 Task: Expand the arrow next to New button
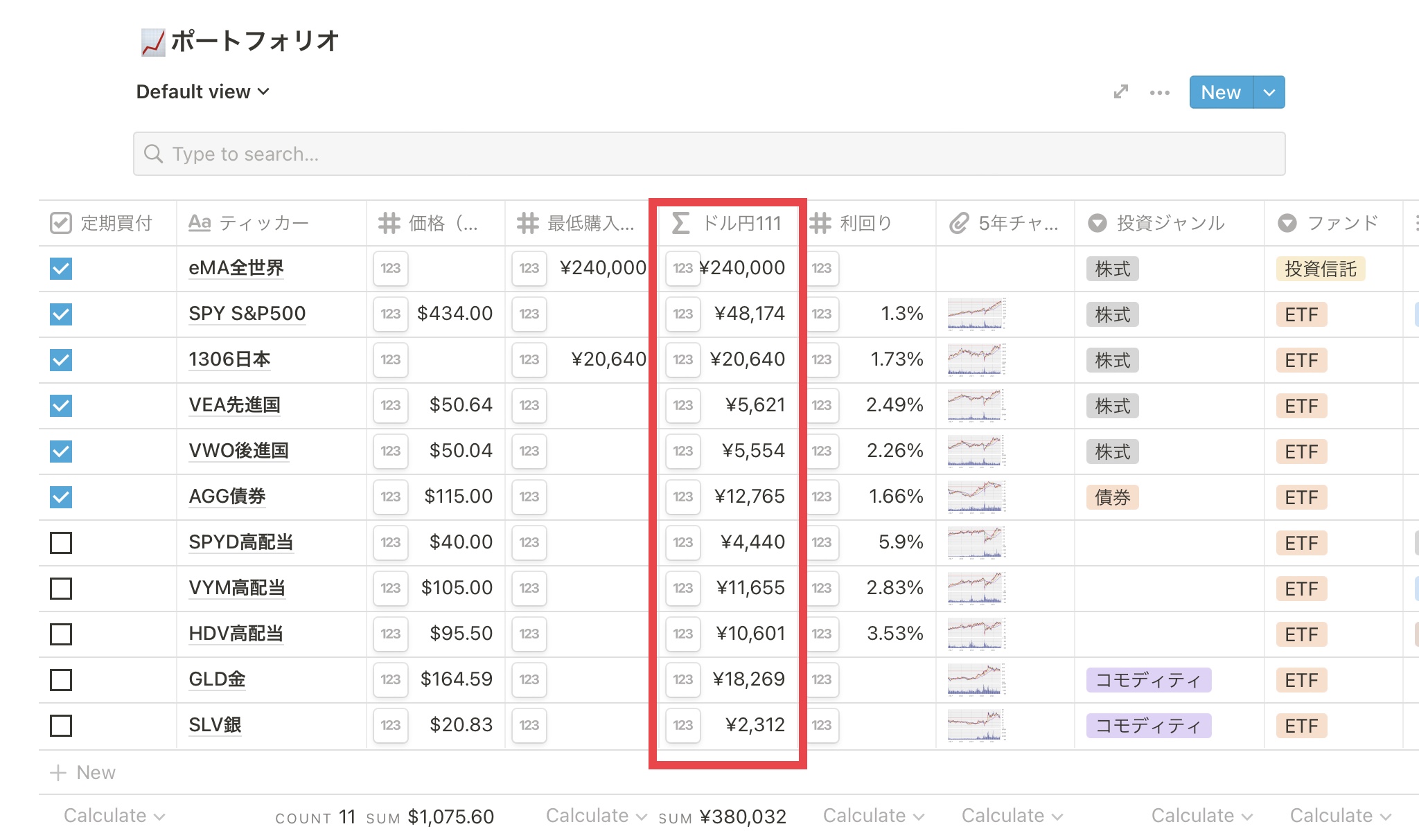[x=1269, y=92]
